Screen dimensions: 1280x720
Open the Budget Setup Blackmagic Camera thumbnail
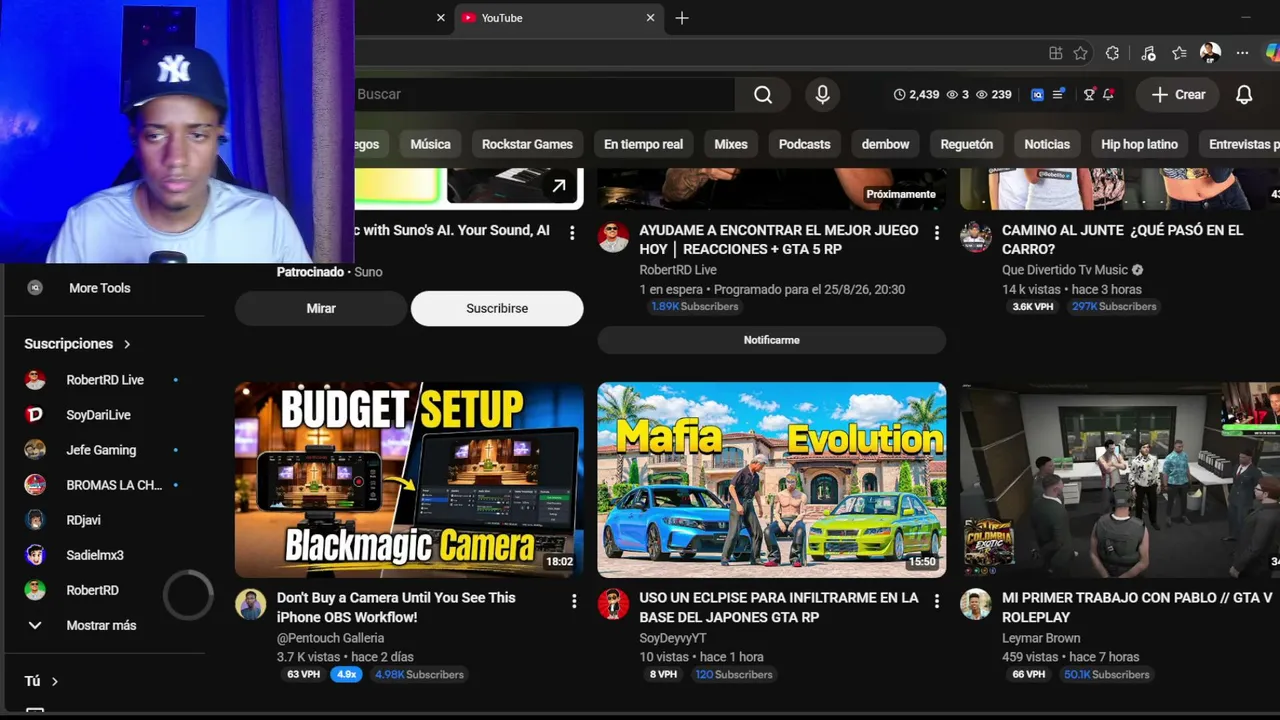[409, 480]
